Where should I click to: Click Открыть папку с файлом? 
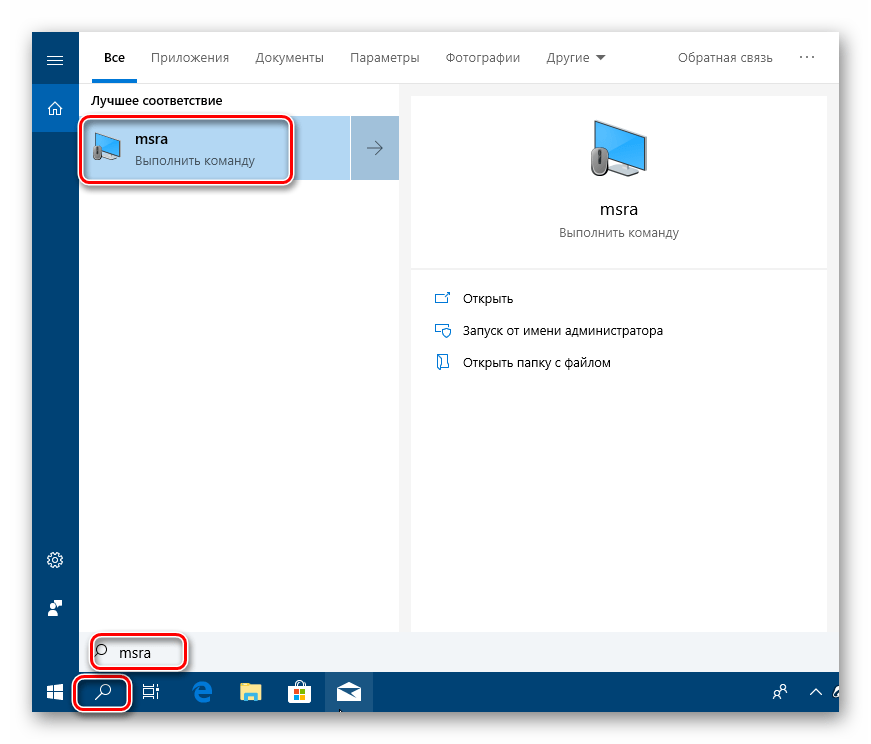tap(536, 362)
